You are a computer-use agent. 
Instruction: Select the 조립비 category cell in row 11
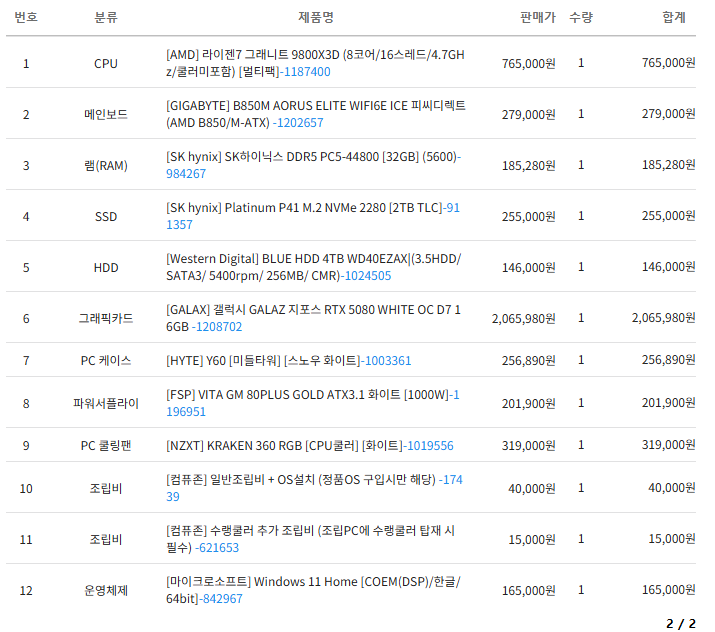click(x=106, y=539)
